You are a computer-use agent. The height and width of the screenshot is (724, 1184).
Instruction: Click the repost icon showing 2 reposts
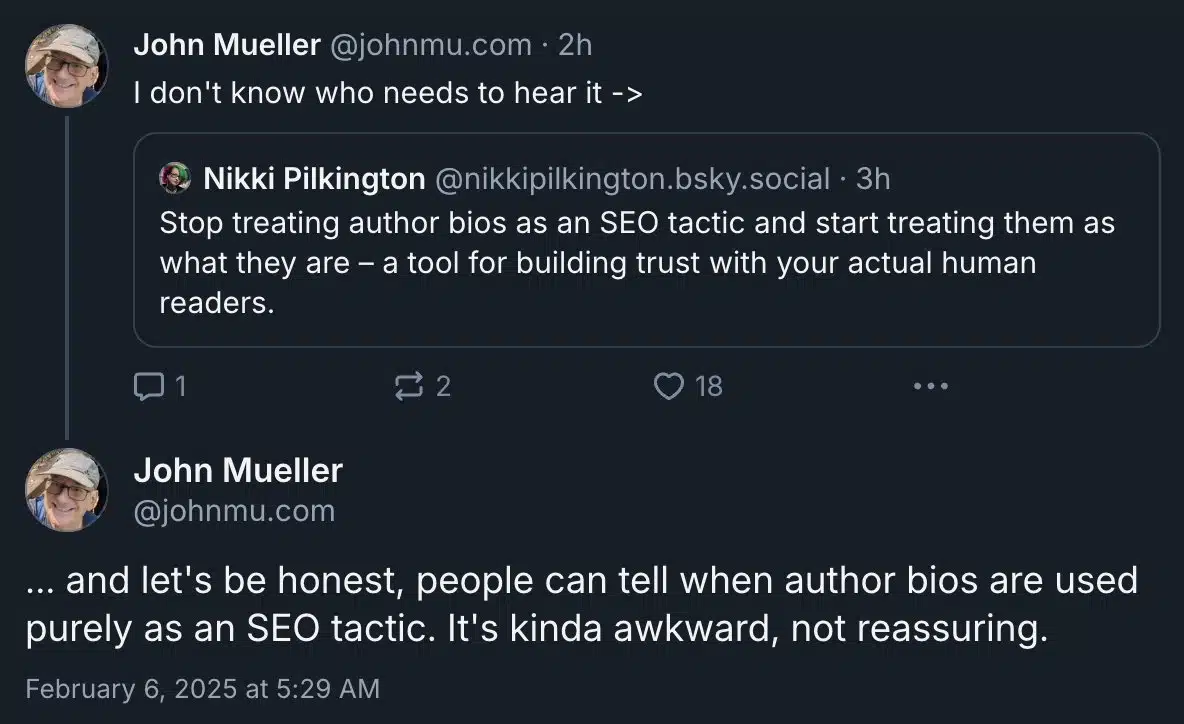coord(410,385)
